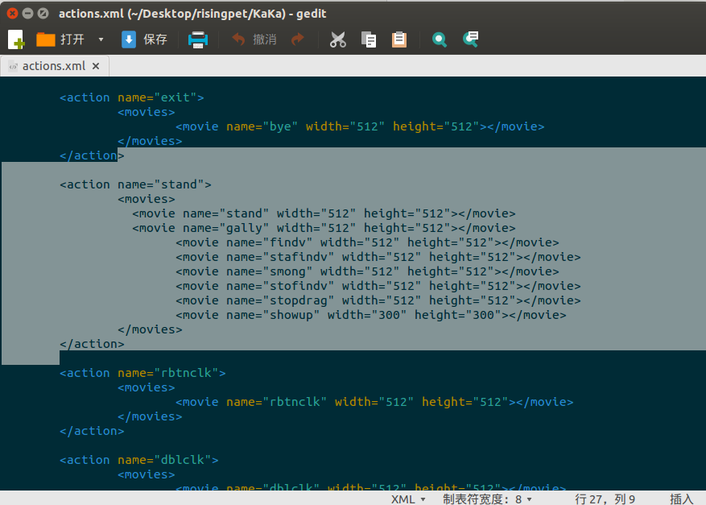Click the print icon
The height and width of the screenshot is (505, 706).
(198, 40)
